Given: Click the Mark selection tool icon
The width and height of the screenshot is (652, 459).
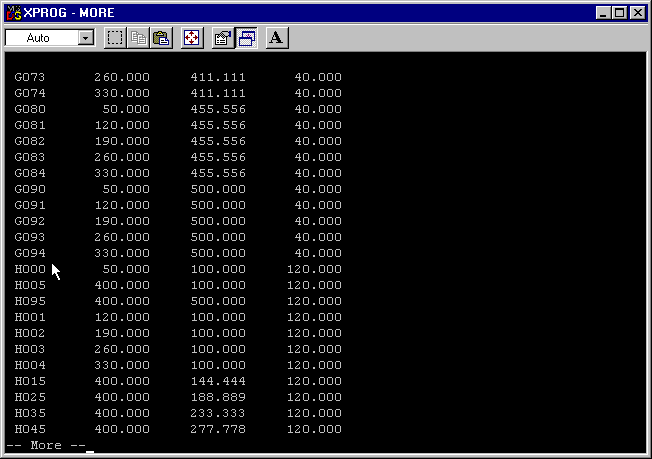Looking at the screenshot, I should click(115, 38).
